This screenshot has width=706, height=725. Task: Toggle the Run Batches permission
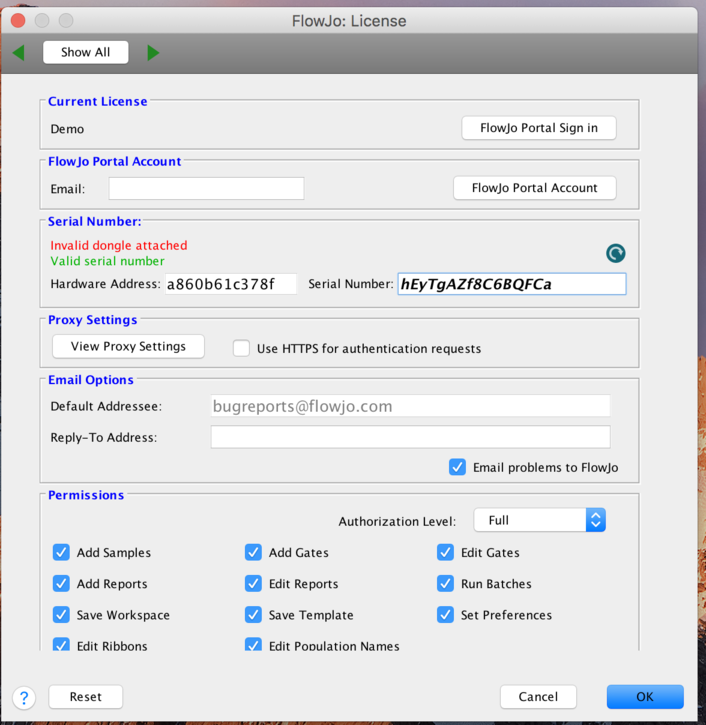(445, 584)
